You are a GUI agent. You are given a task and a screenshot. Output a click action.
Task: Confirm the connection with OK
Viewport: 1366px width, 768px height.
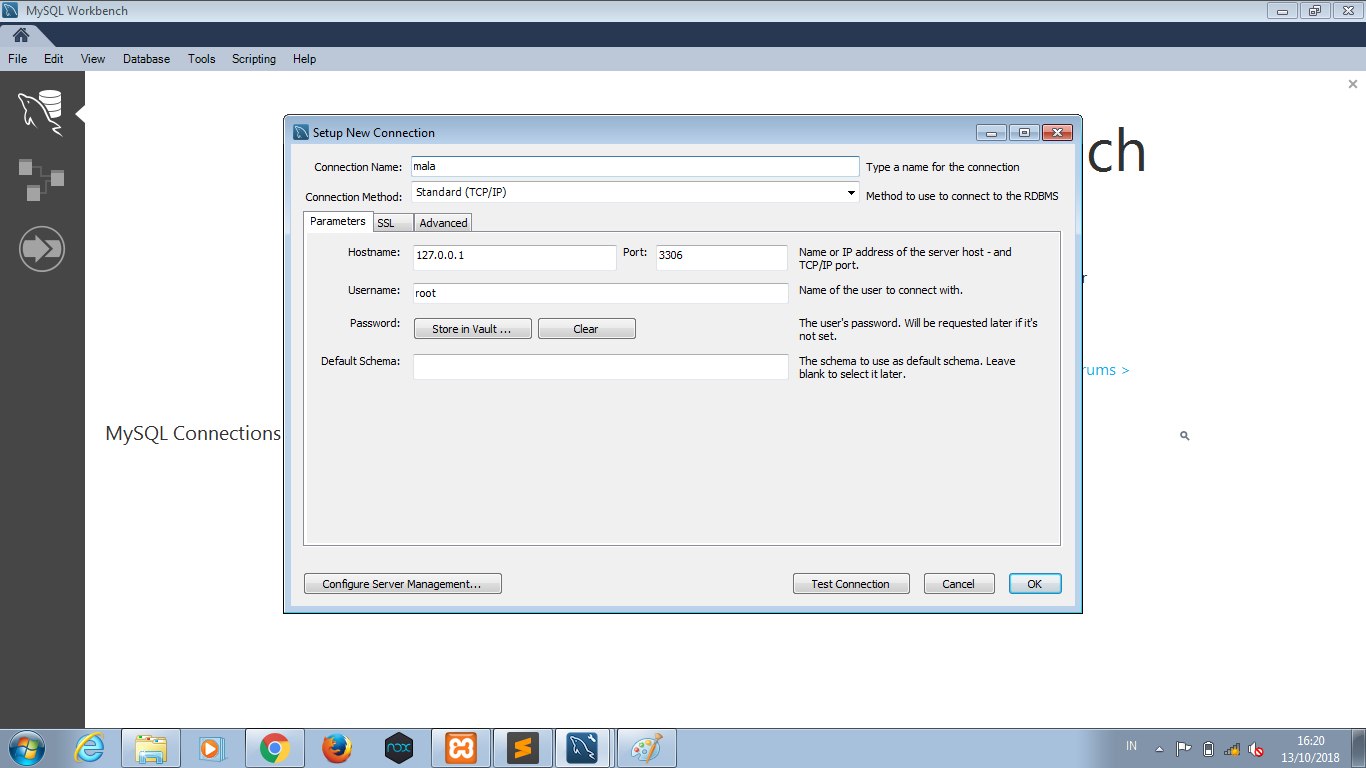click(x=1035, y=584)
